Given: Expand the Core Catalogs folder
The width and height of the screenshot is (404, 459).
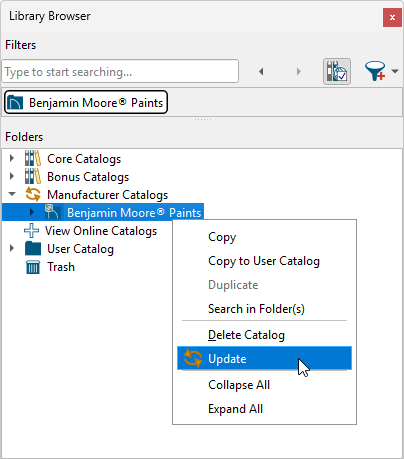Looking at the screenshot, I should pos(12,158).
